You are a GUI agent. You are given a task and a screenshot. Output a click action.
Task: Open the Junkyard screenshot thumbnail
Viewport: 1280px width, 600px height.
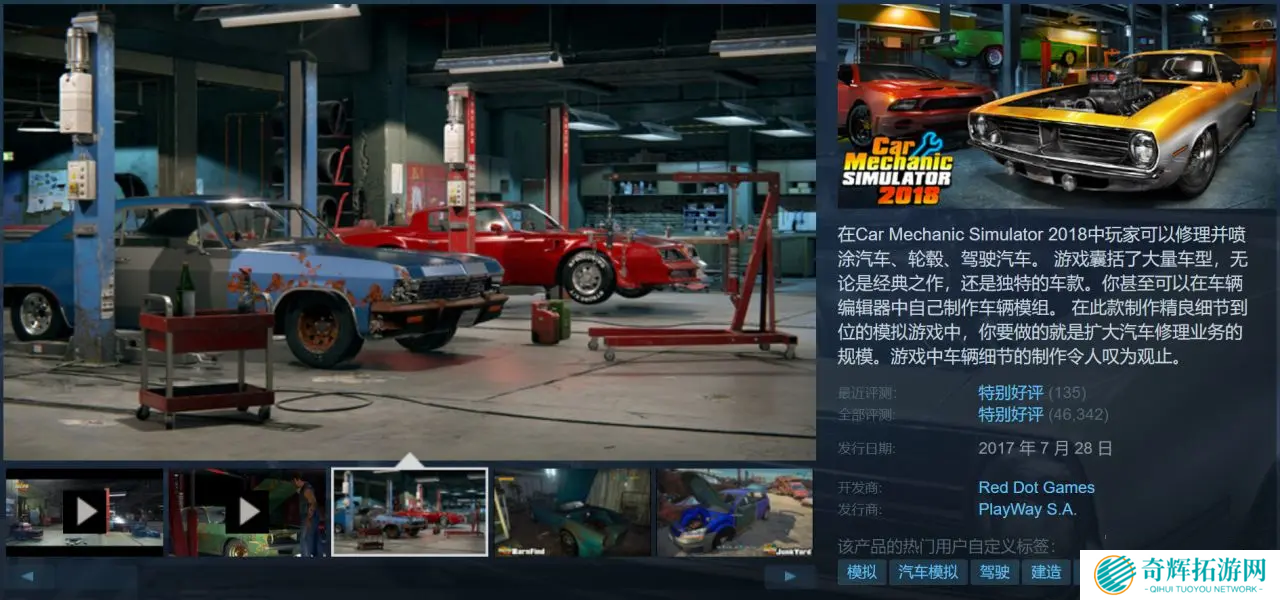click(734, 512)
